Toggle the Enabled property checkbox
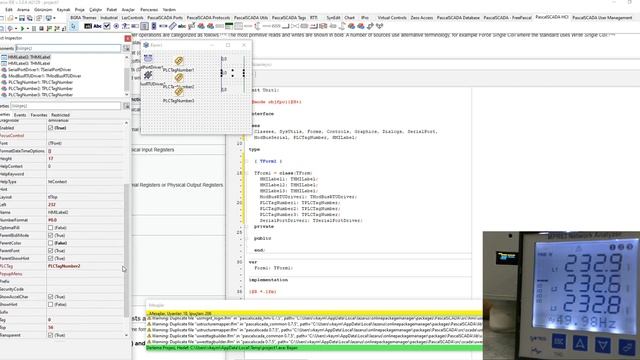This screenshot has height=360, width=640. tap(51, 128)
